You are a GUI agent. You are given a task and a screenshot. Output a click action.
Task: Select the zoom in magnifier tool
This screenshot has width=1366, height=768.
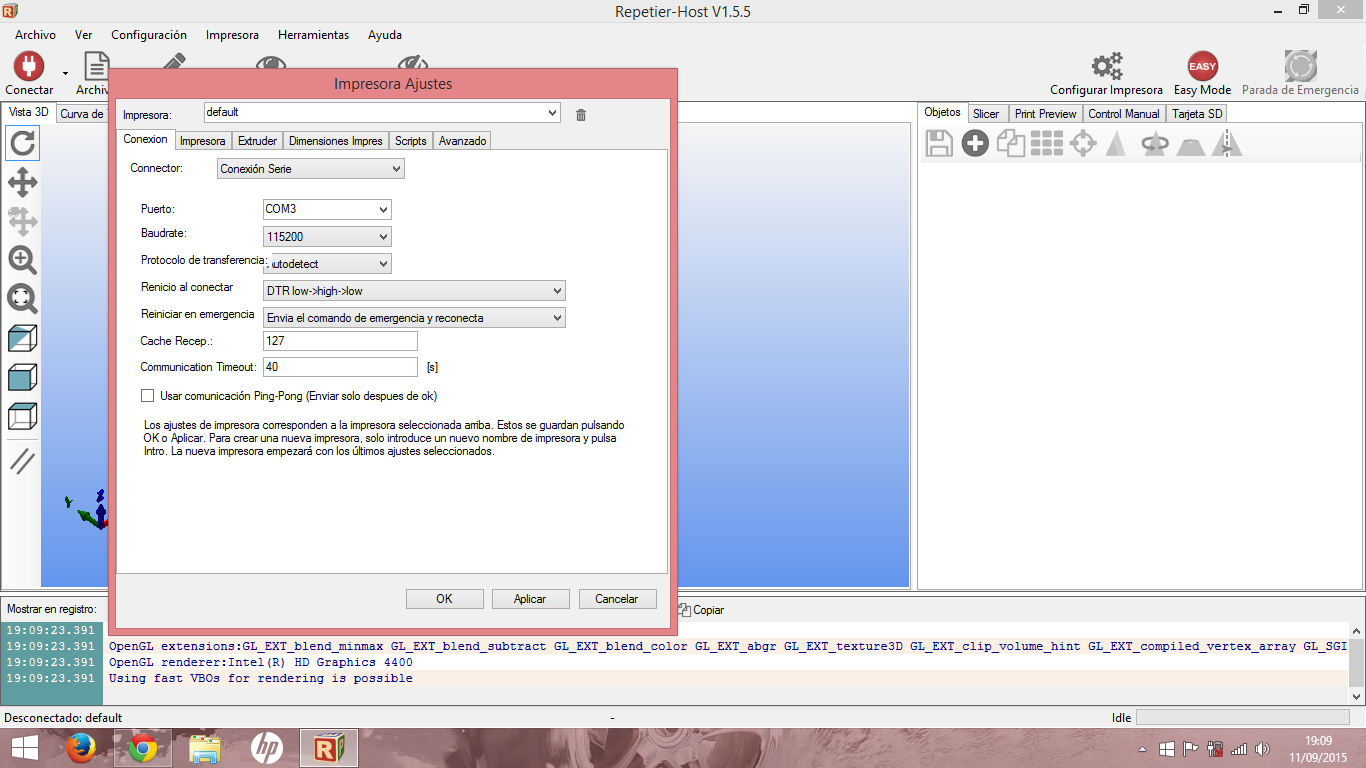coord(22,260)
